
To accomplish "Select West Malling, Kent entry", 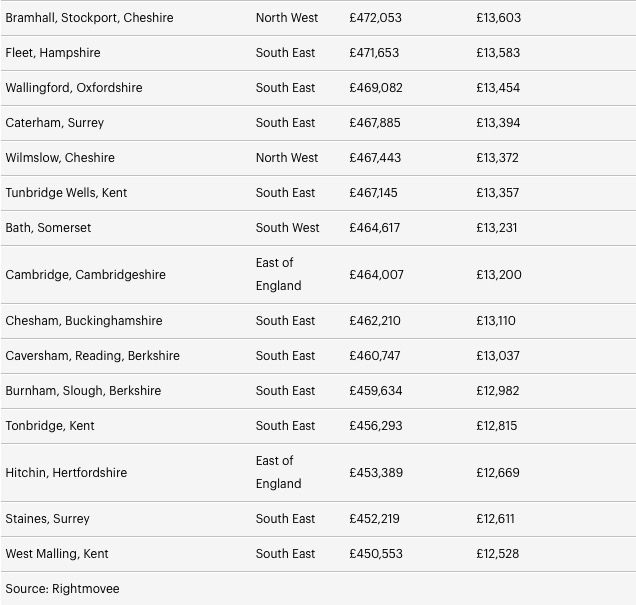I will point(57,554).
